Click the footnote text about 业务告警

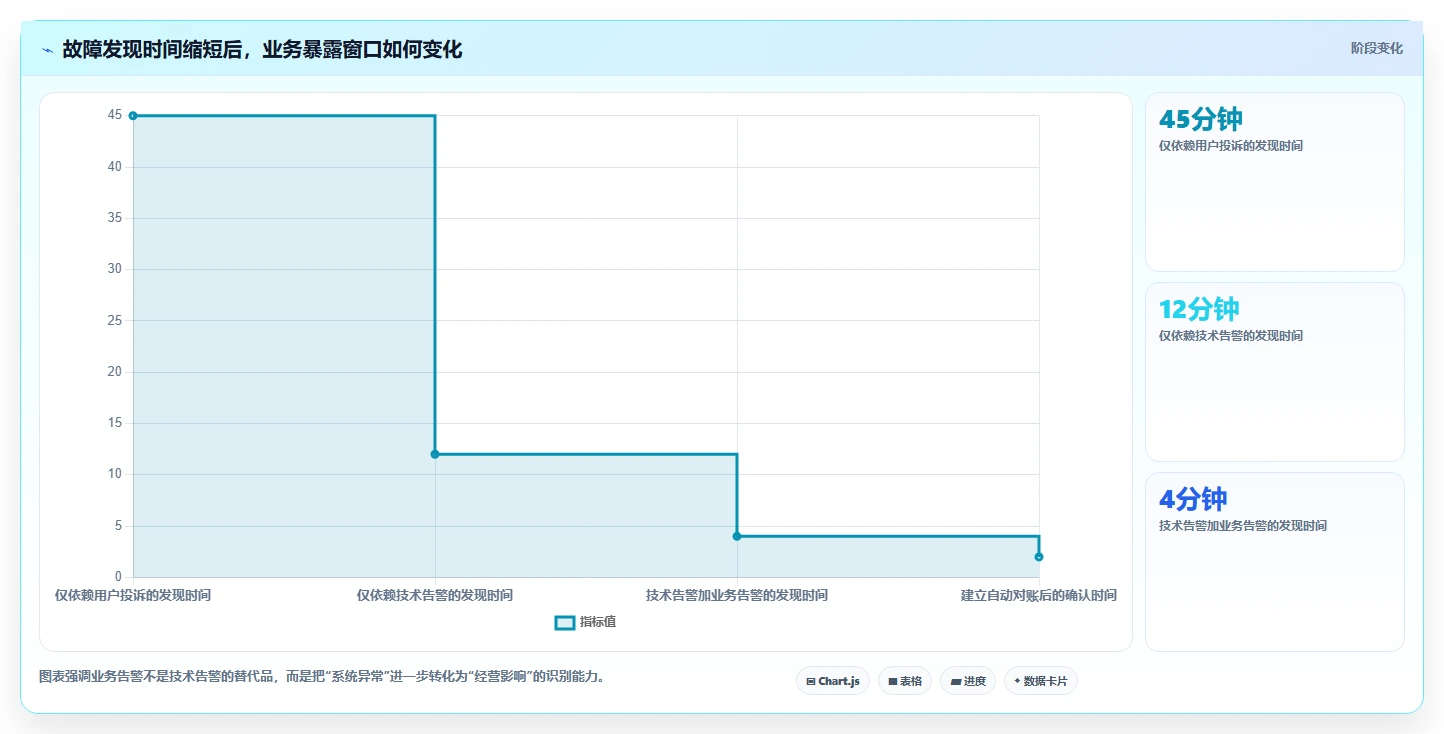click(x=322, y=677)
